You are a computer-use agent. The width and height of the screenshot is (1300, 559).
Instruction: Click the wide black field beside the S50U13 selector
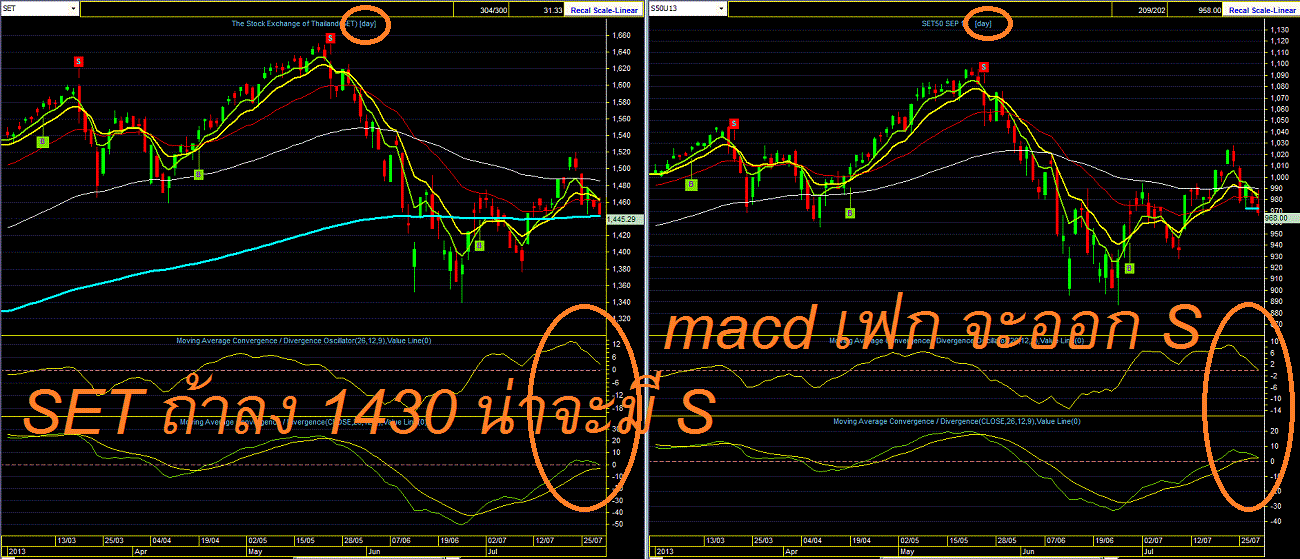pyautogui.click(x=919, y=9)
